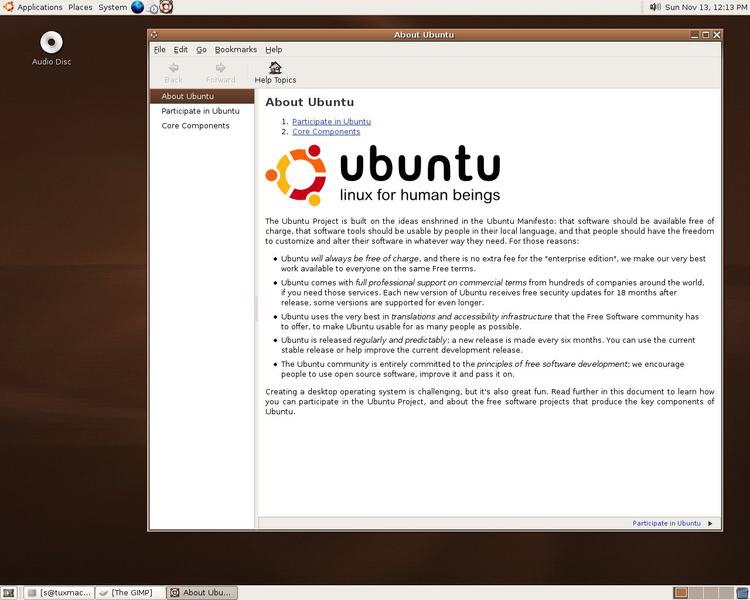
Task: Click the About Ubuntu page heading
Action: click(309, 102)
